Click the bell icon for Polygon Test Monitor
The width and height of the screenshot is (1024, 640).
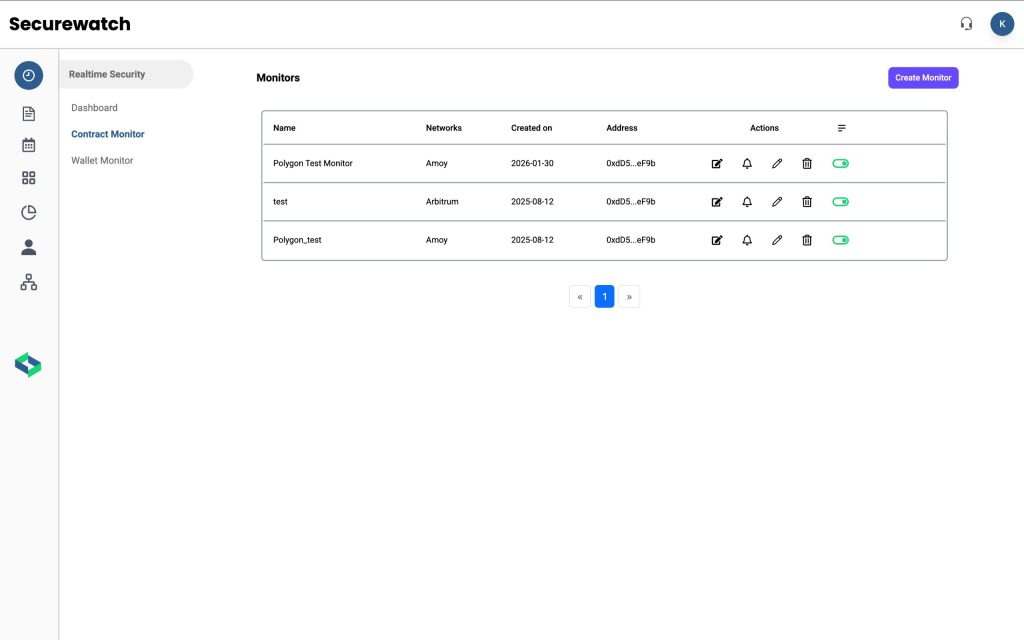click(747, 164)
